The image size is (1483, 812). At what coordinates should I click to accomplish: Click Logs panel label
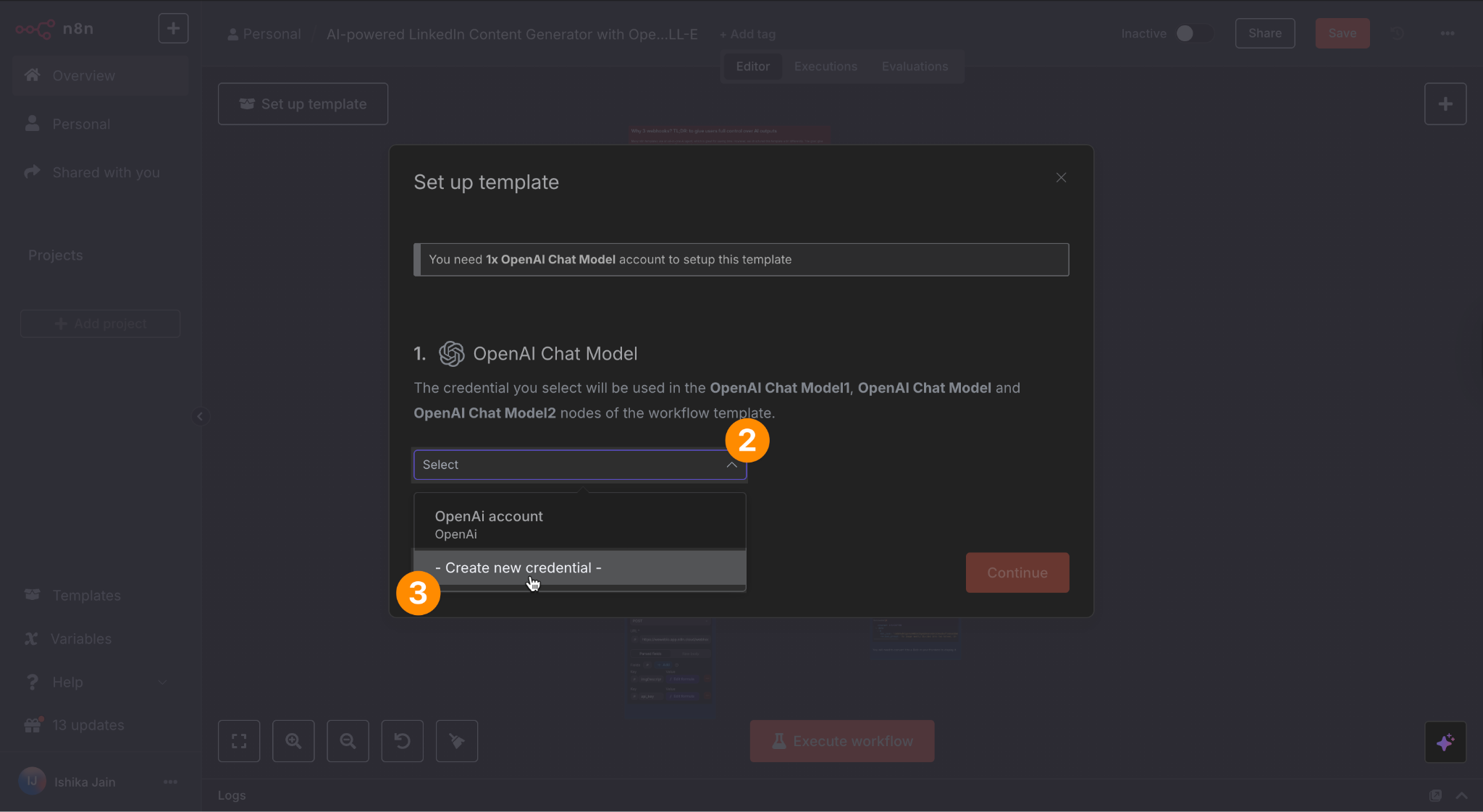[x=232, y=795]
